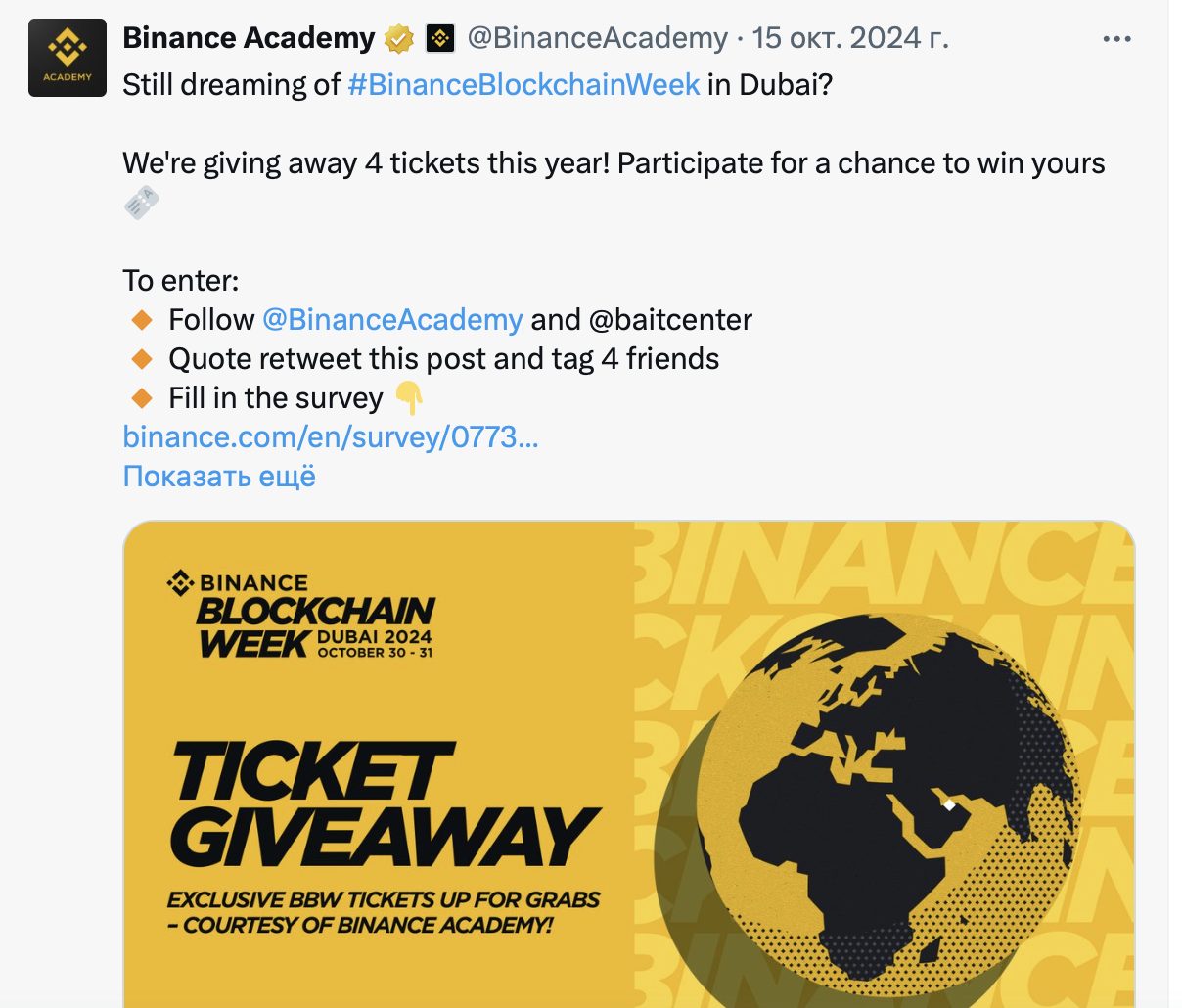
Task: Open the three-dot more options menu
Action: pos(1116,39)
